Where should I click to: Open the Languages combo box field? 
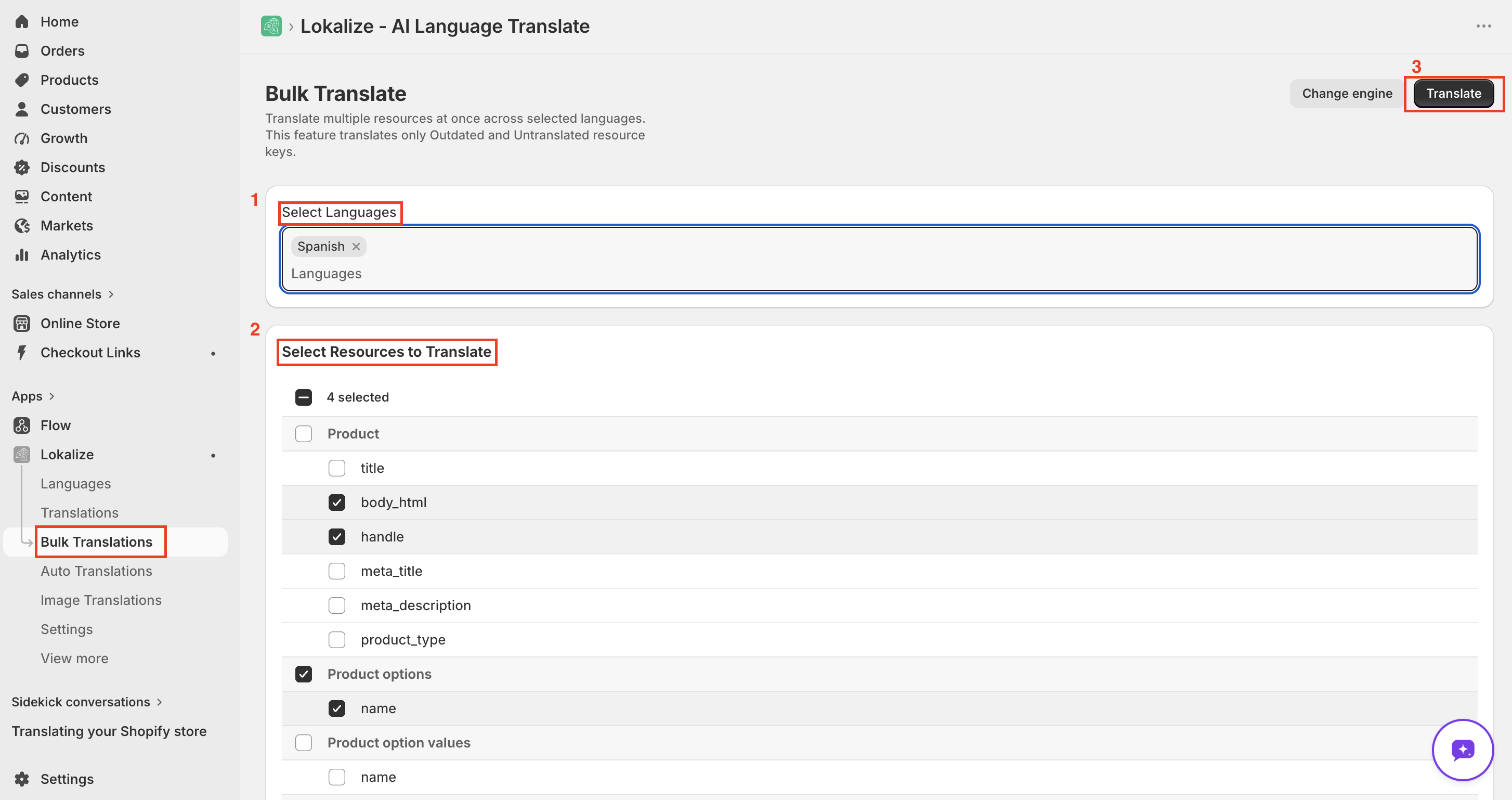point(879,259)
